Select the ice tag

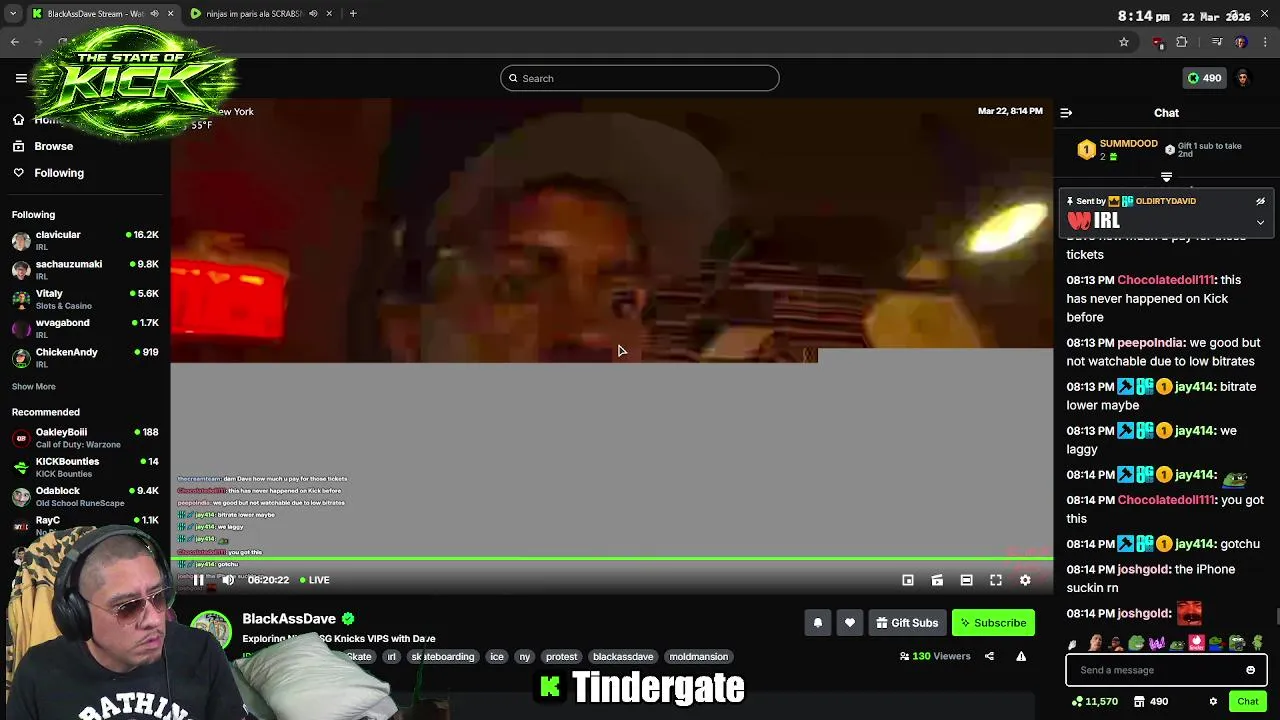(x=497, y=657)
